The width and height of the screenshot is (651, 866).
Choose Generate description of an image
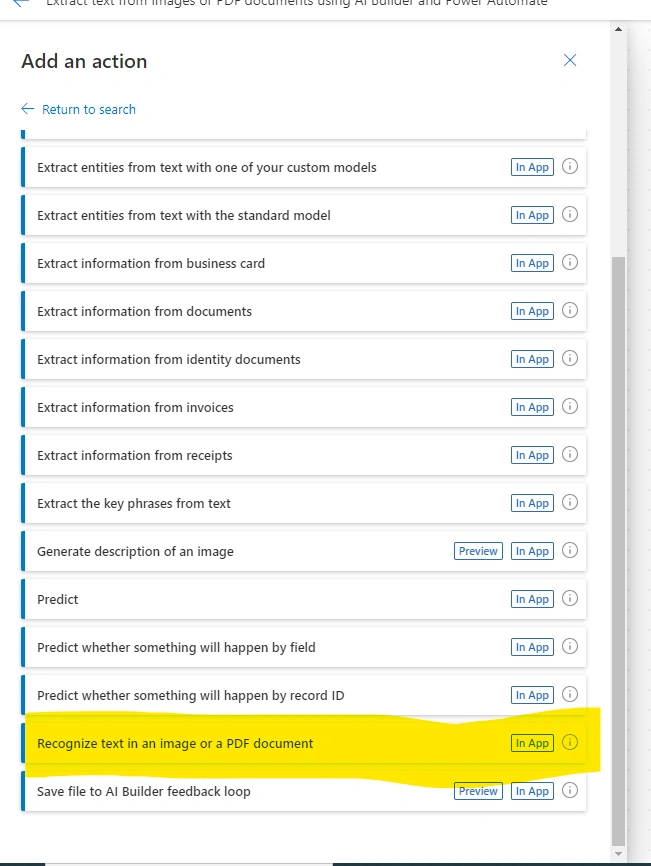click(304, 551)
